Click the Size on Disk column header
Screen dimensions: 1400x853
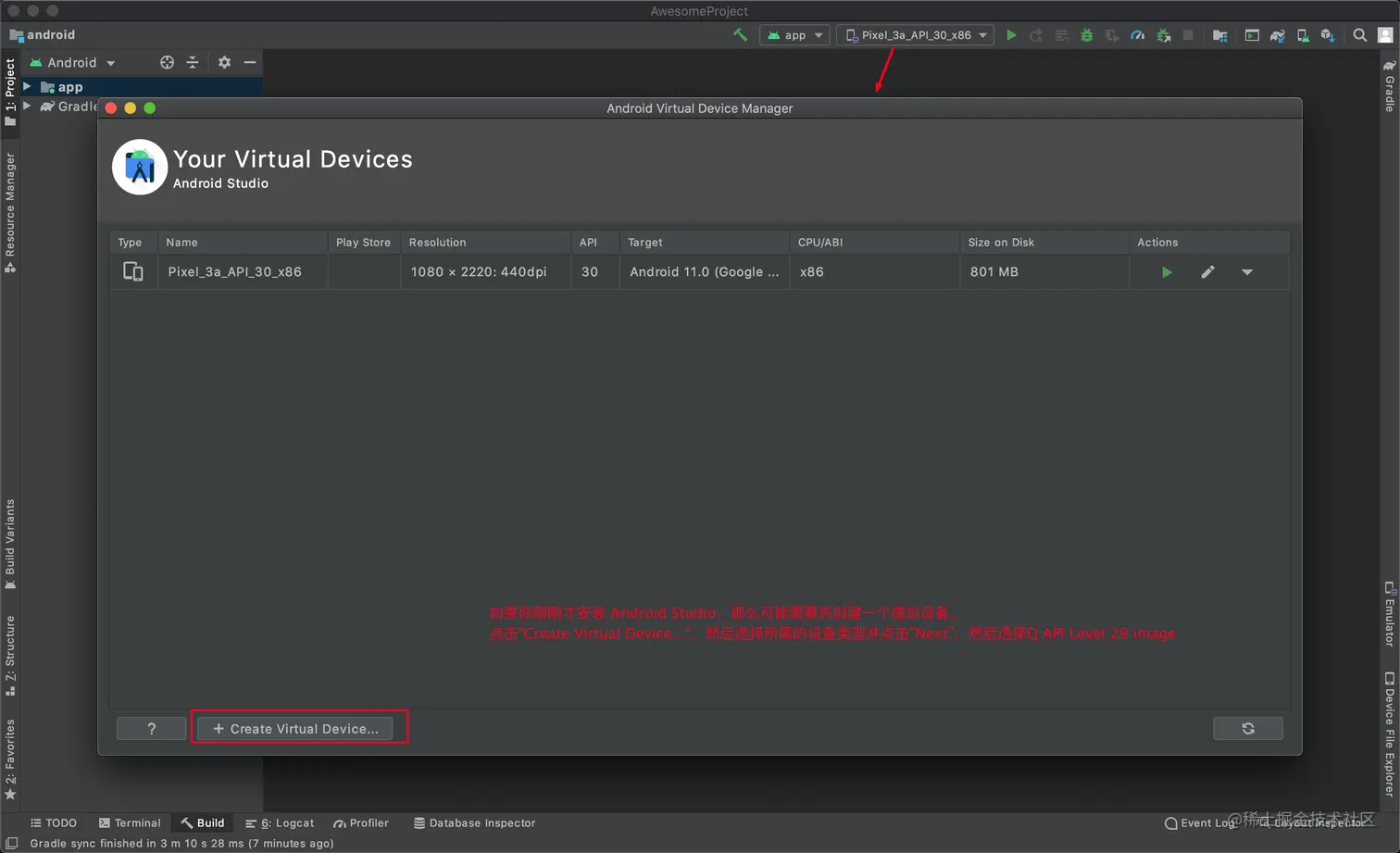1044,242
